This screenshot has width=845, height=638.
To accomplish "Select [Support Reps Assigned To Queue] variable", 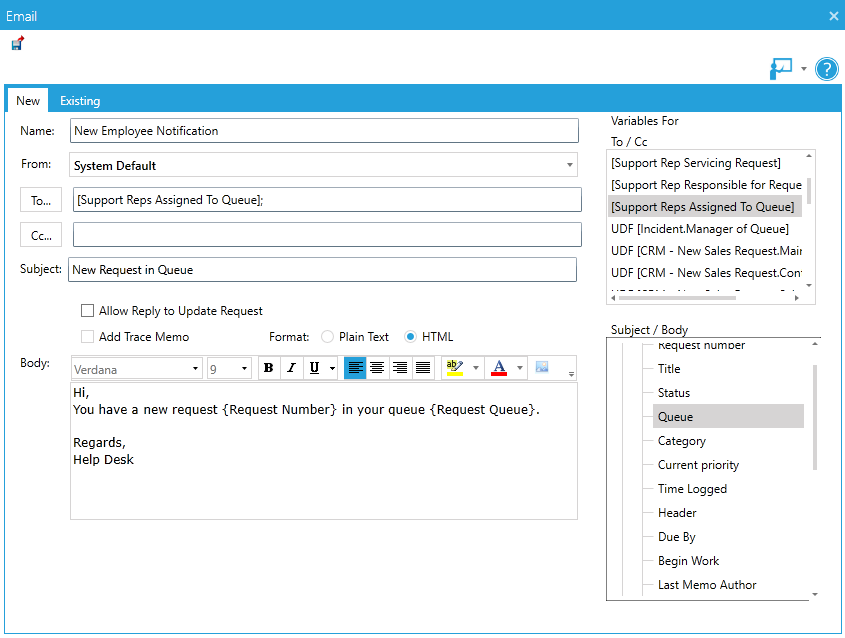I will coord(705,207).
